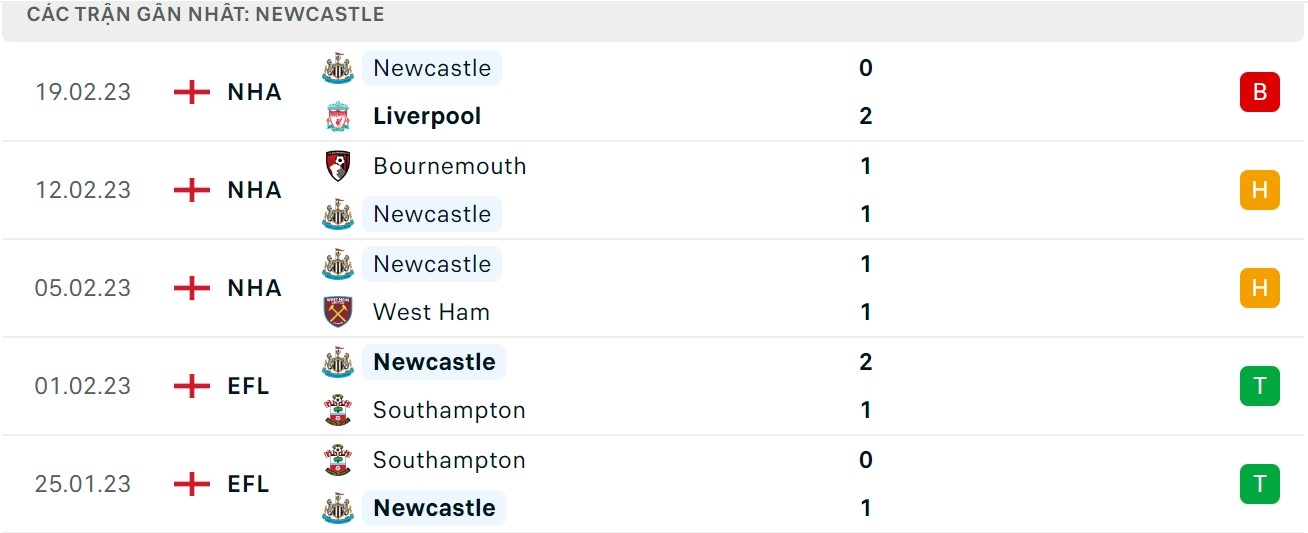Click the orange H badge for Bournemouth match
1308x533 pixels.
(x=1259, y=190)
